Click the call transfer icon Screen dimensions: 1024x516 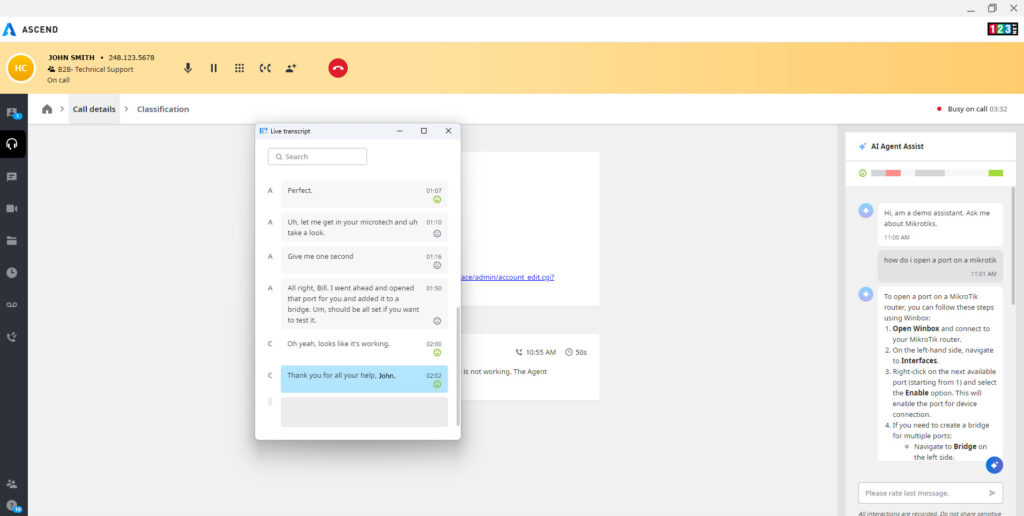pos(265,68)
